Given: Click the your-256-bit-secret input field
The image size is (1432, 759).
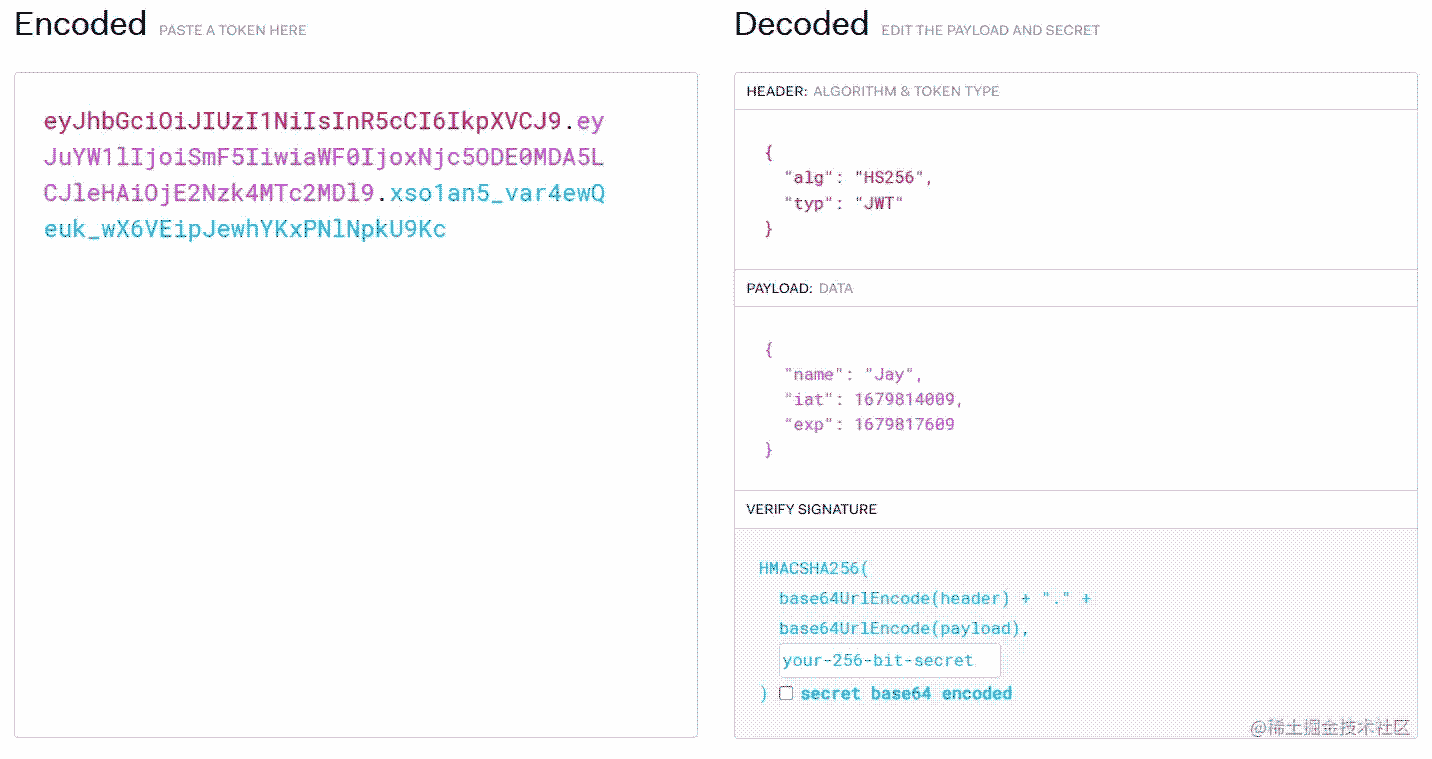Looking at the screenshot, I should [889, 660].
